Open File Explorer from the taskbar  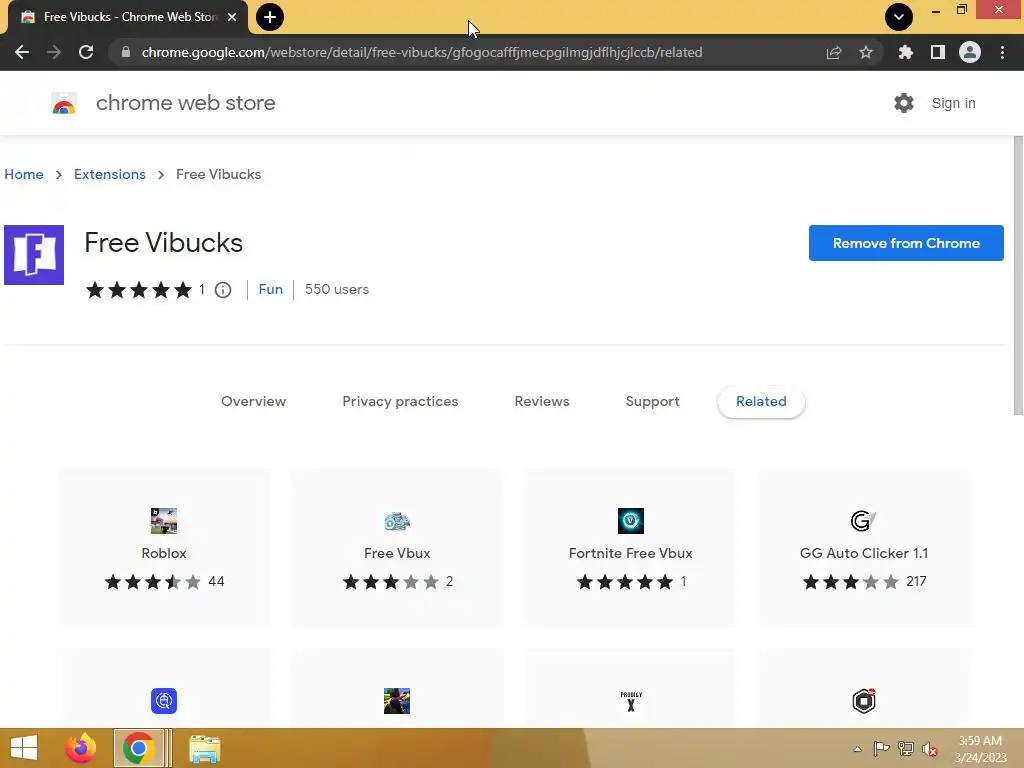tap(204, 749)
